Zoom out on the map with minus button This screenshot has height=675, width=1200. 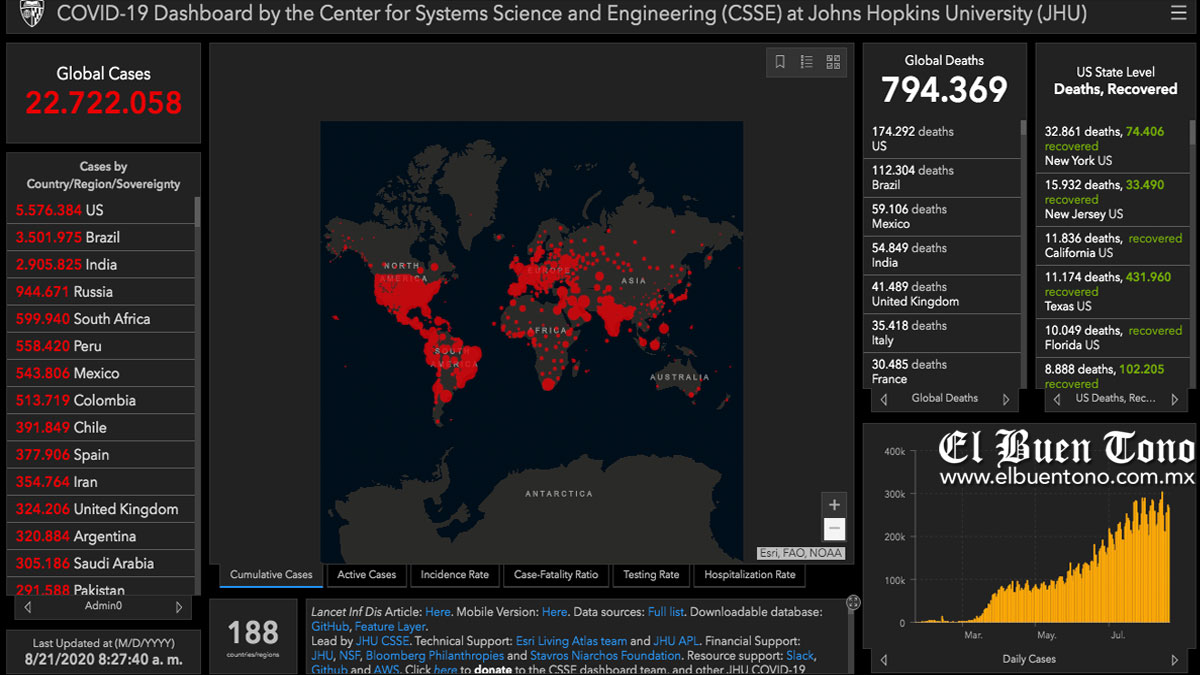(x=835, y=530)
